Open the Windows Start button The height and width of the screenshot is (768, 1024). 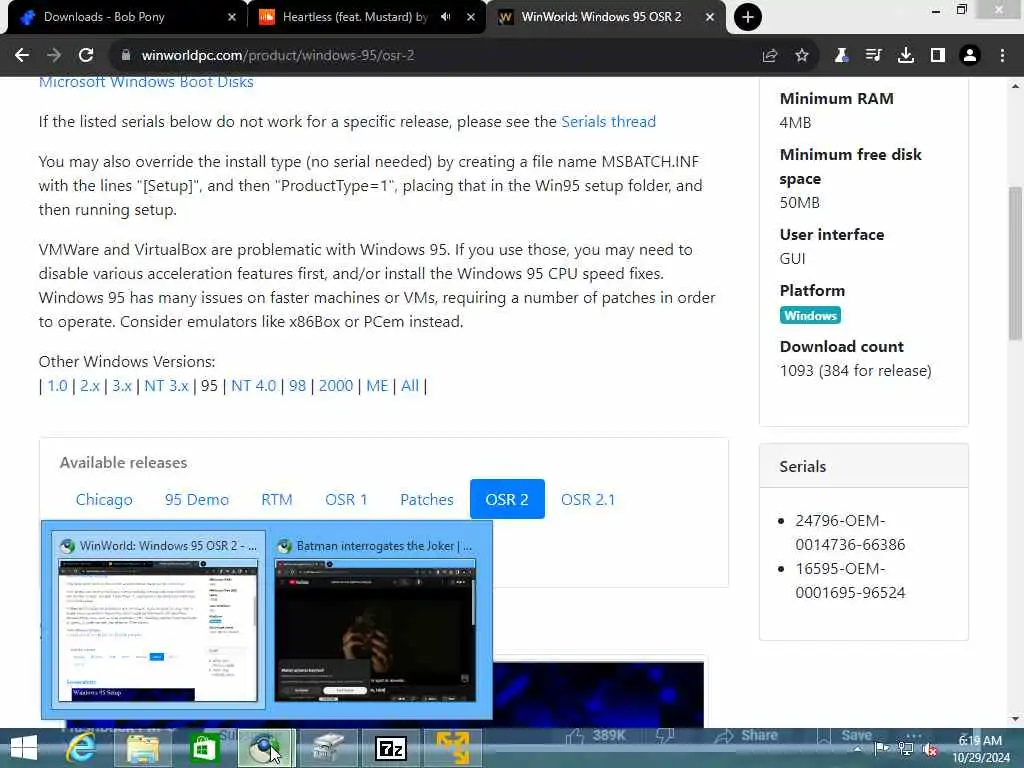(x=24, y=748)
